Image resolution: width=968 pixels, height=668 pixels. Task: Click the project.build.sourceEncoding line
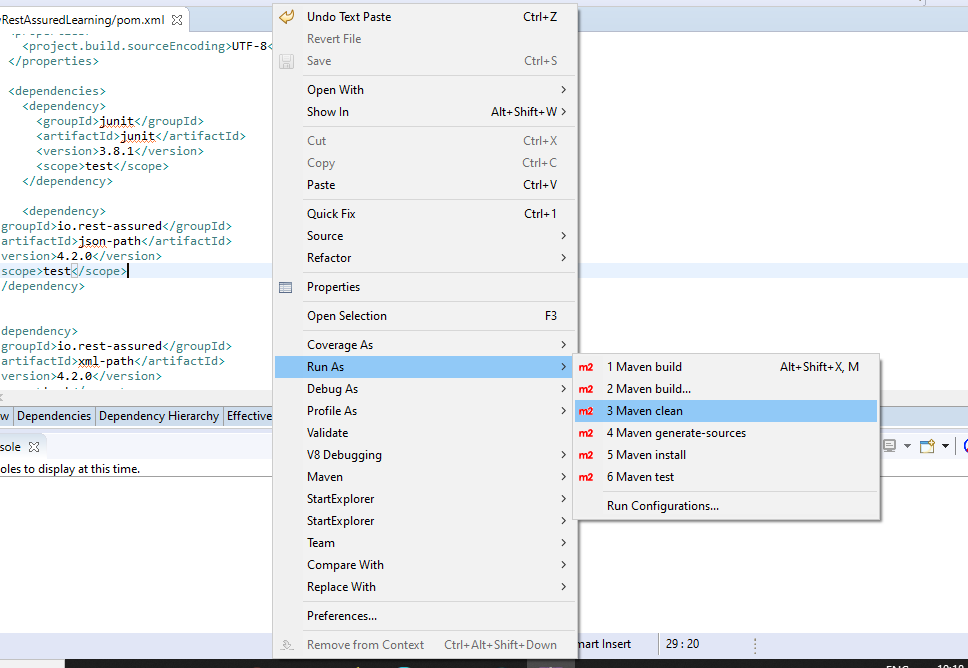pos(147,46)
